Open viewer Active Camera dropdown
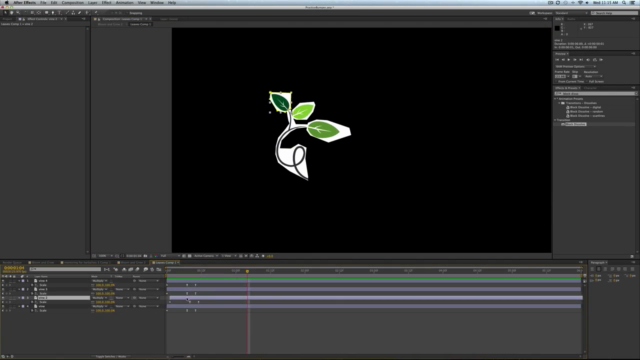The image size is (640, 360). coord(206,256)
